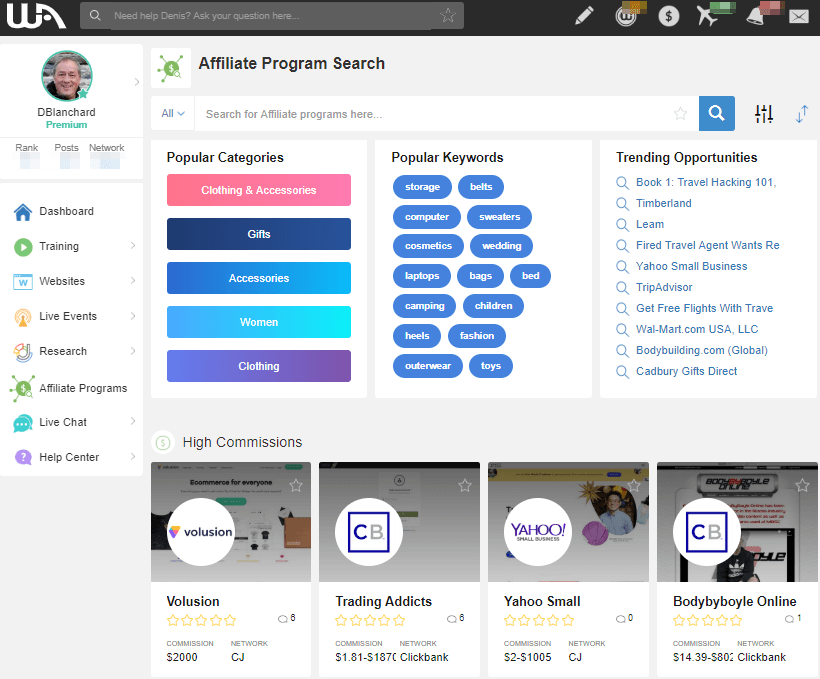Open the Dashboard menu item

(x=66, y=211)
